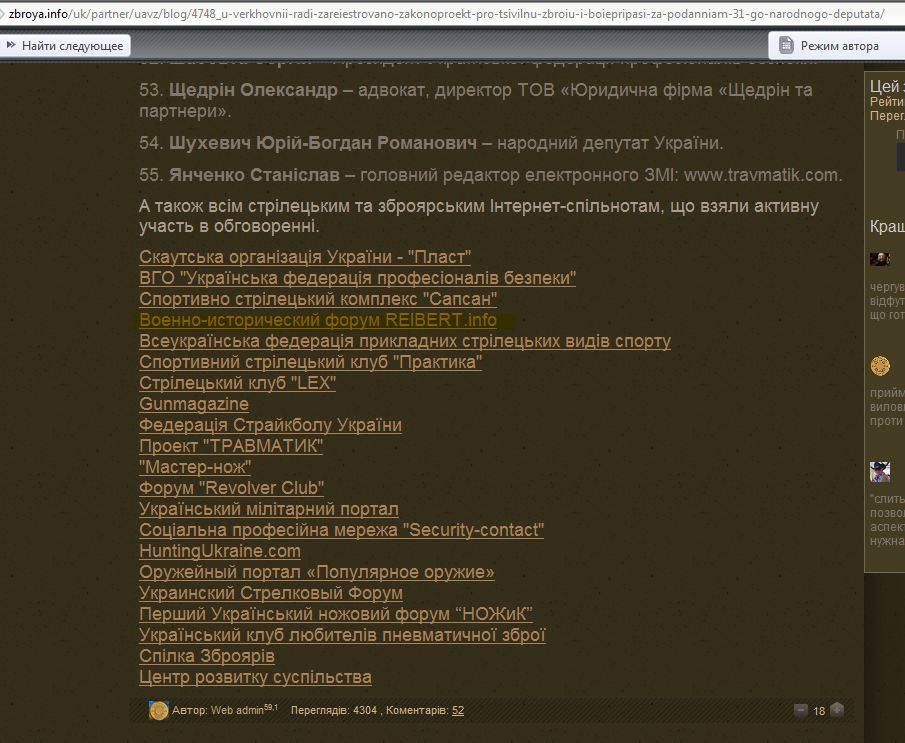Click the 'Найти следующее' find-next button

click(65, 46)
